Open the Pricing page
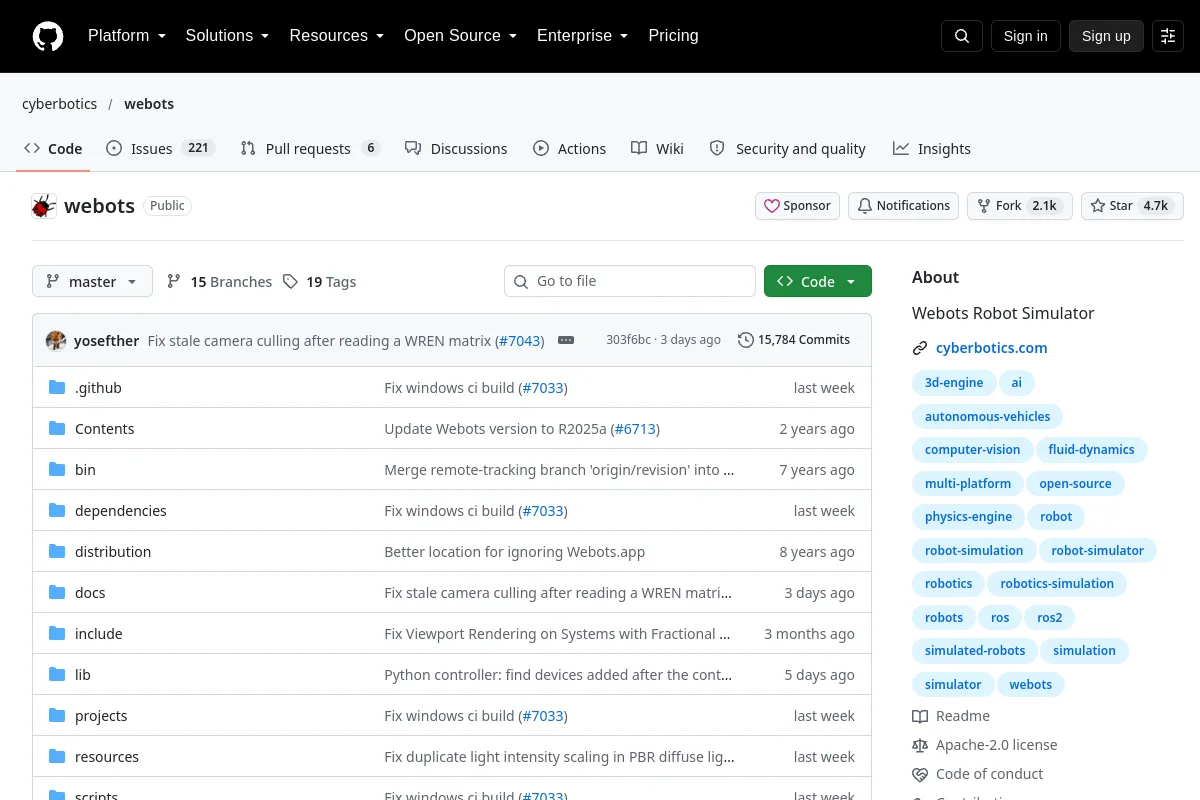The width and height of the screenshot is (1200, 800). tap(673, 36)
